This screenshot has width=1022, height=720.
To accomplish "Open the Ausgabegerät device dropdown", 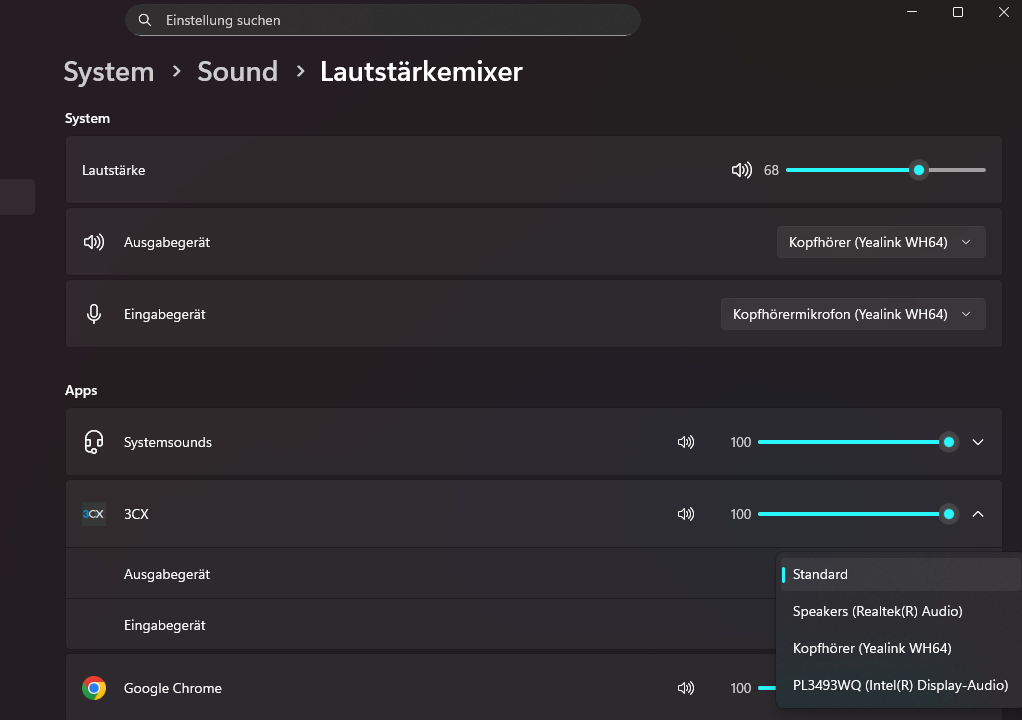I will coord(880,241).
